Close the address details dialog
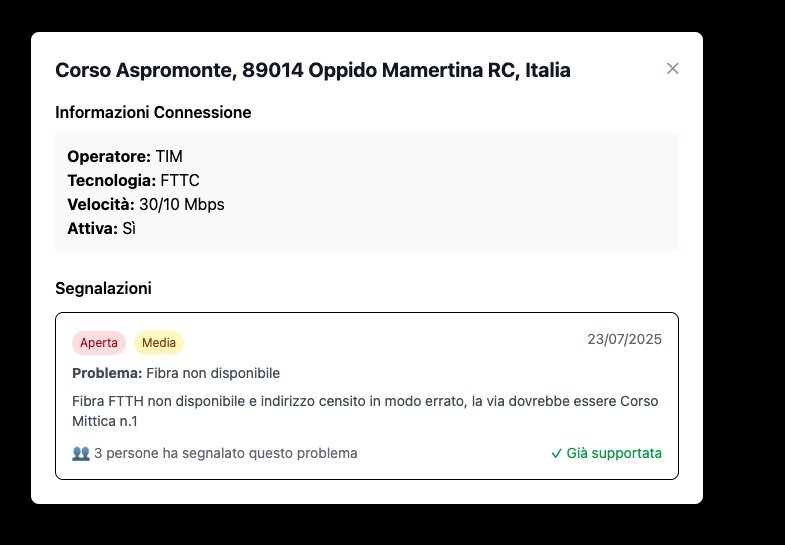 point(673,69)
